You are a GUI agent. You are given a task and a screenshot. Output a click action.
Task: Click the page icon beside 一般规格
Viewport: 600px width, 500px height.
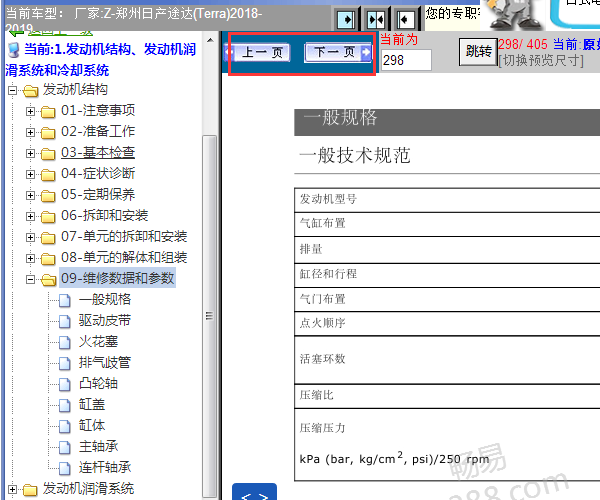[65, 301]
